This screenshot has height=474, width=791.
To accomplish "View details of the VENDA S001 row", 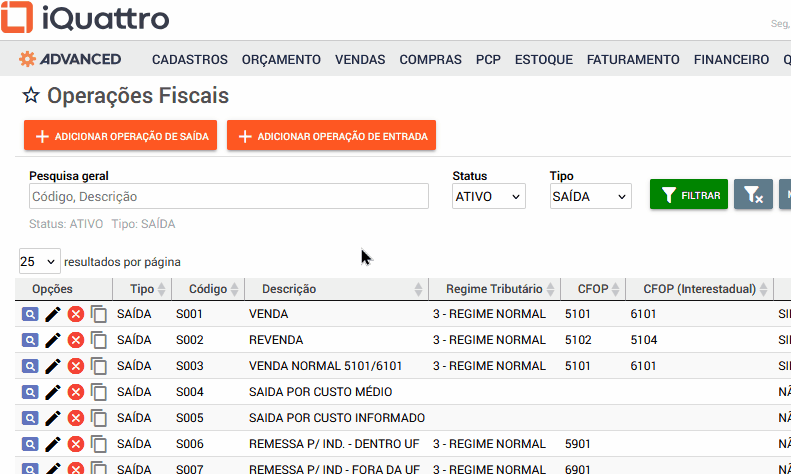I will pos(29,314).
